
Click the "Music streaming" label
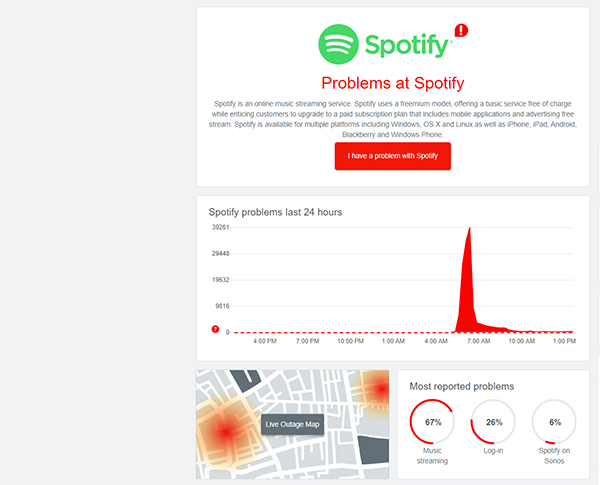[x=433, y=456]
